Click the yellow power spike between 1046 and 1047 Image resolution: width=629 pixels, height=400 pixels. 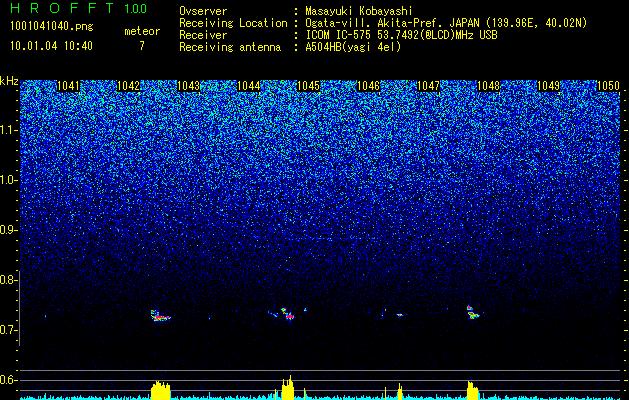[x=400, y=391]
